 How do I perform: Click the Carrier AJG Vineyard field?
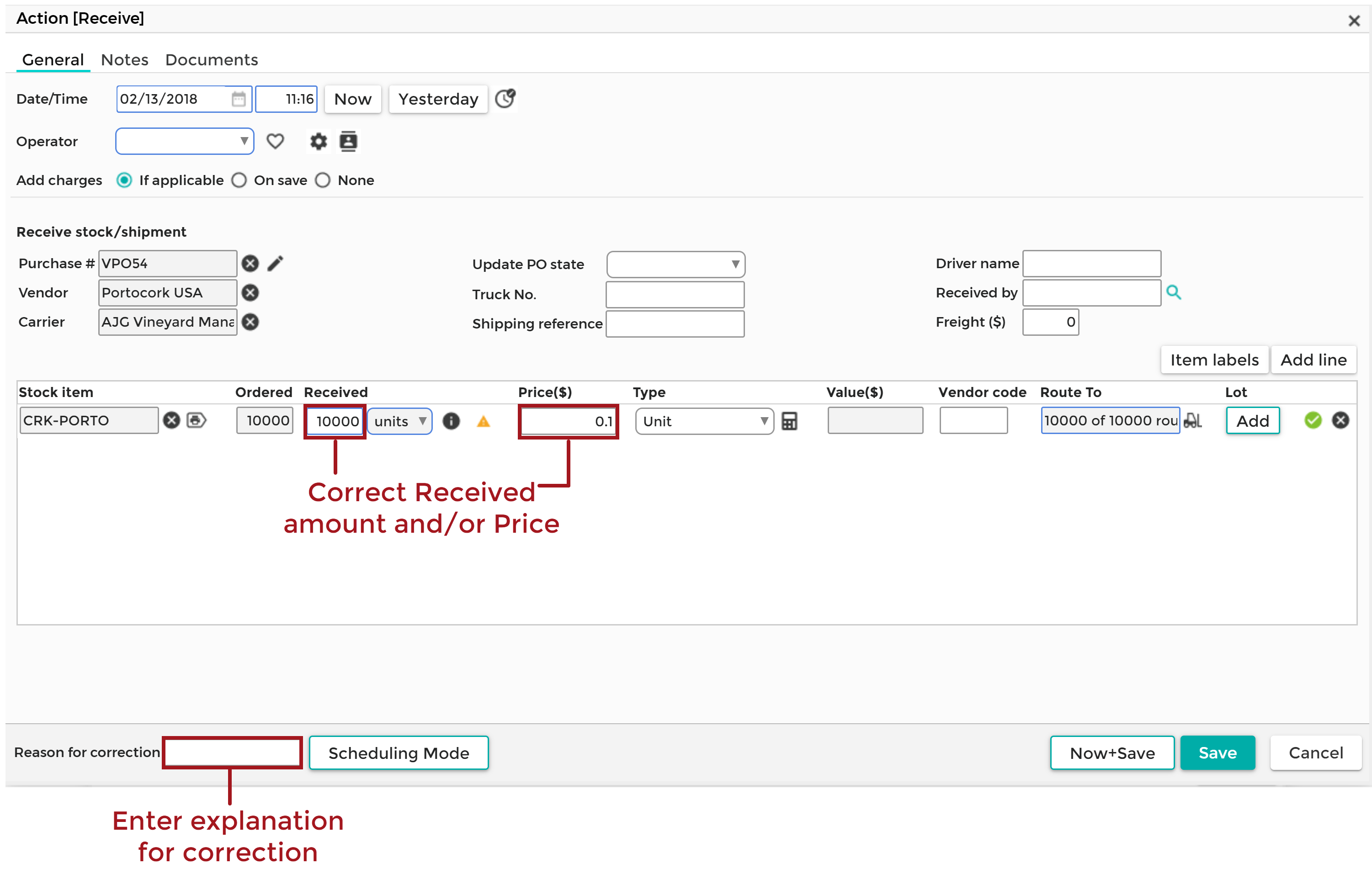168,322
